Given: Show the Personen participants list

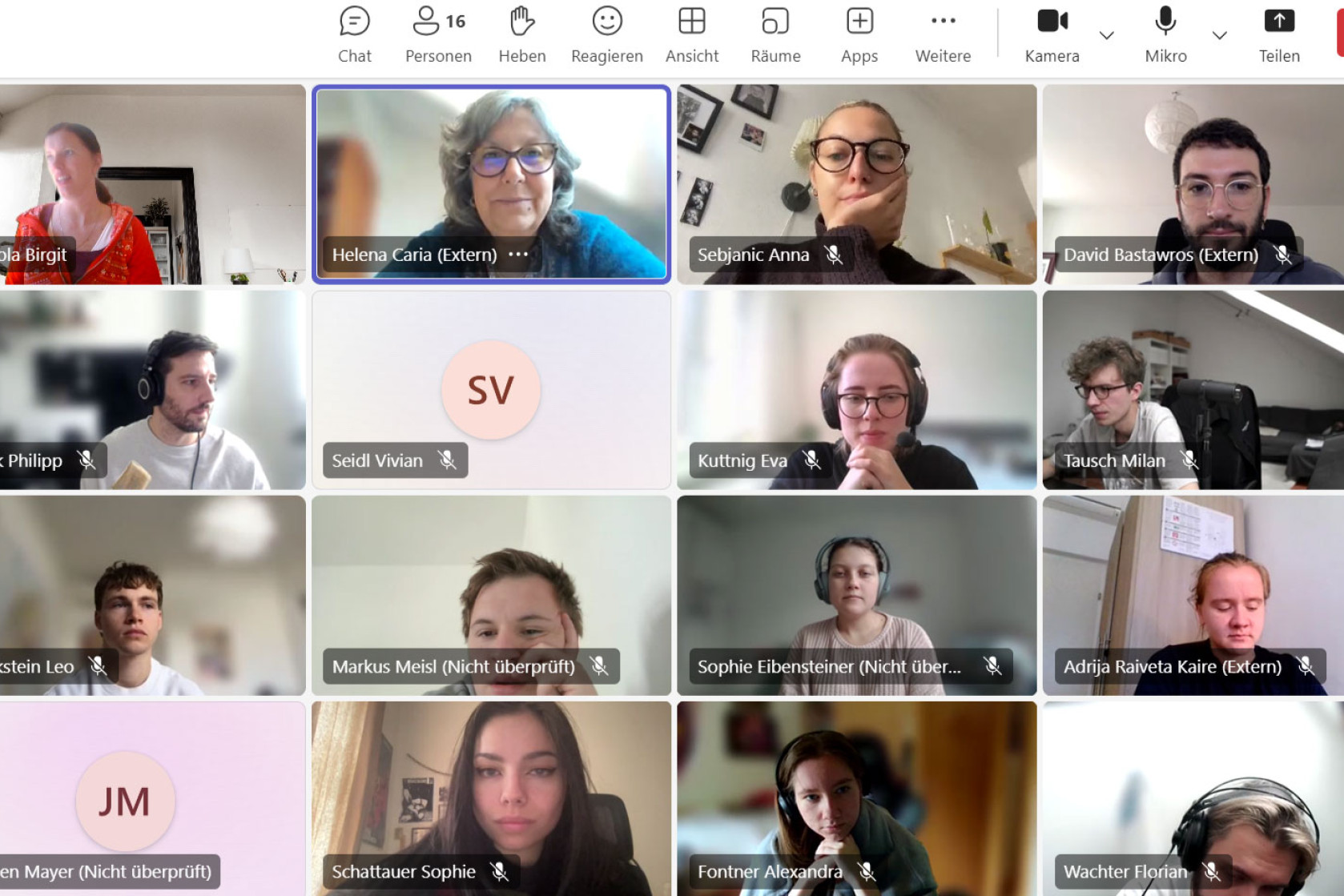Looking at the screenshot, I should coord(438,34).
